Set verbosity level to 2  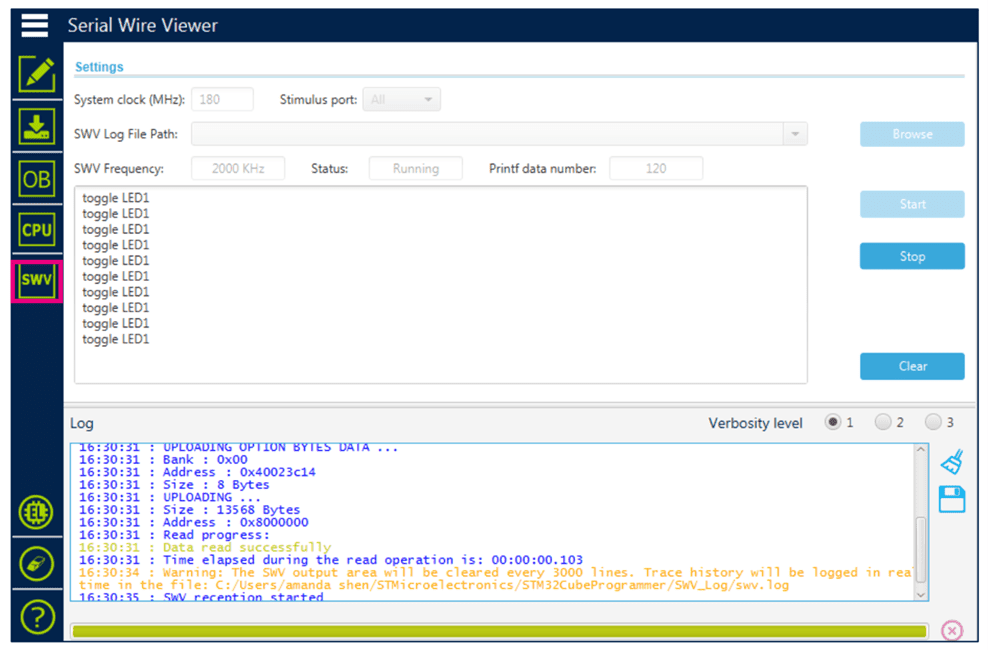coord(883,422)
